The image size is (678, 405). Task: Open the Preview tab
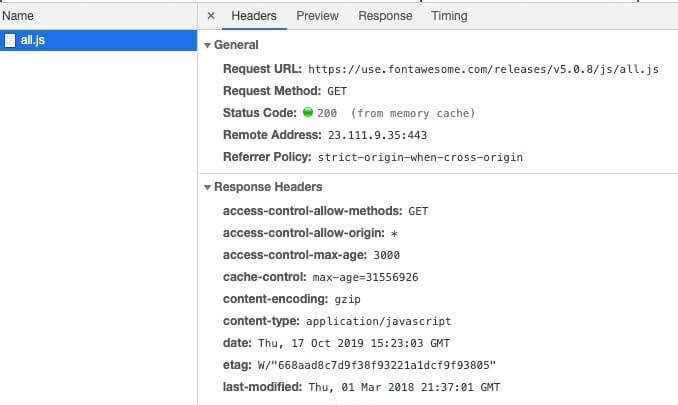click(317, 16)
